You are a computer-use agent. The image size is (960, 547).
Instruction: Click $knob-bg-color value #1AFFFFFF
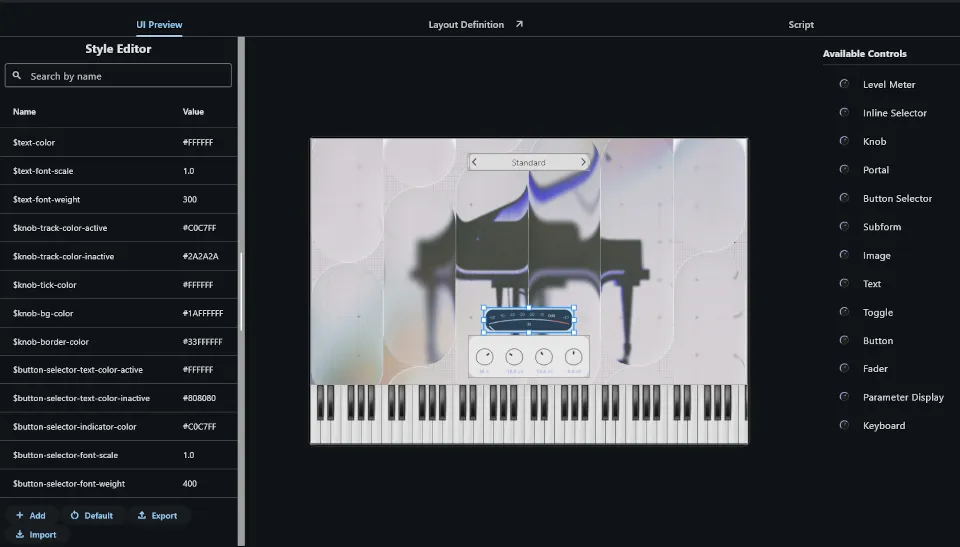click(203, 313)
